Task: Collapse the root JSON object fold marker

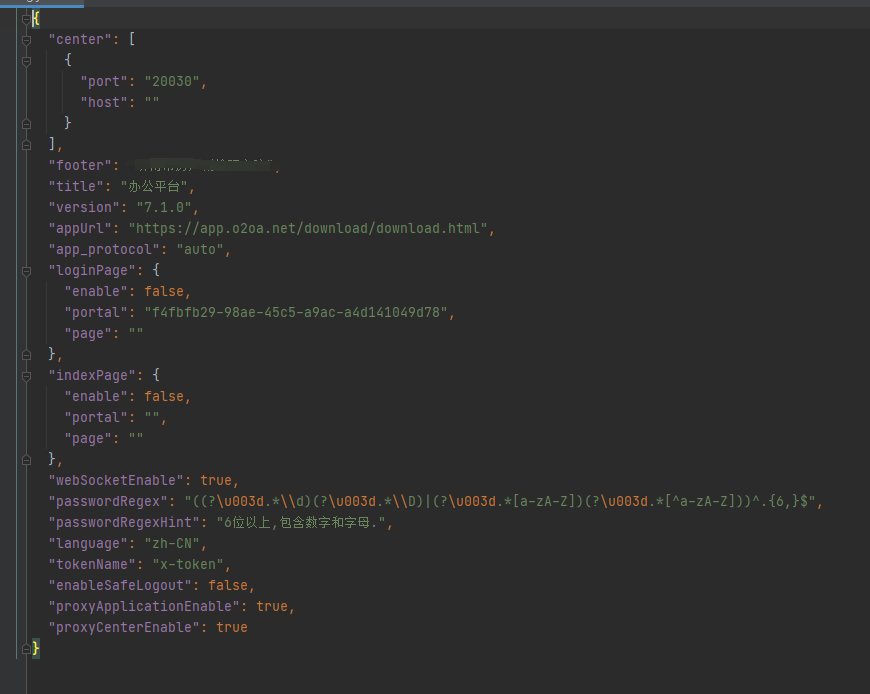Action: click(26, 19)
